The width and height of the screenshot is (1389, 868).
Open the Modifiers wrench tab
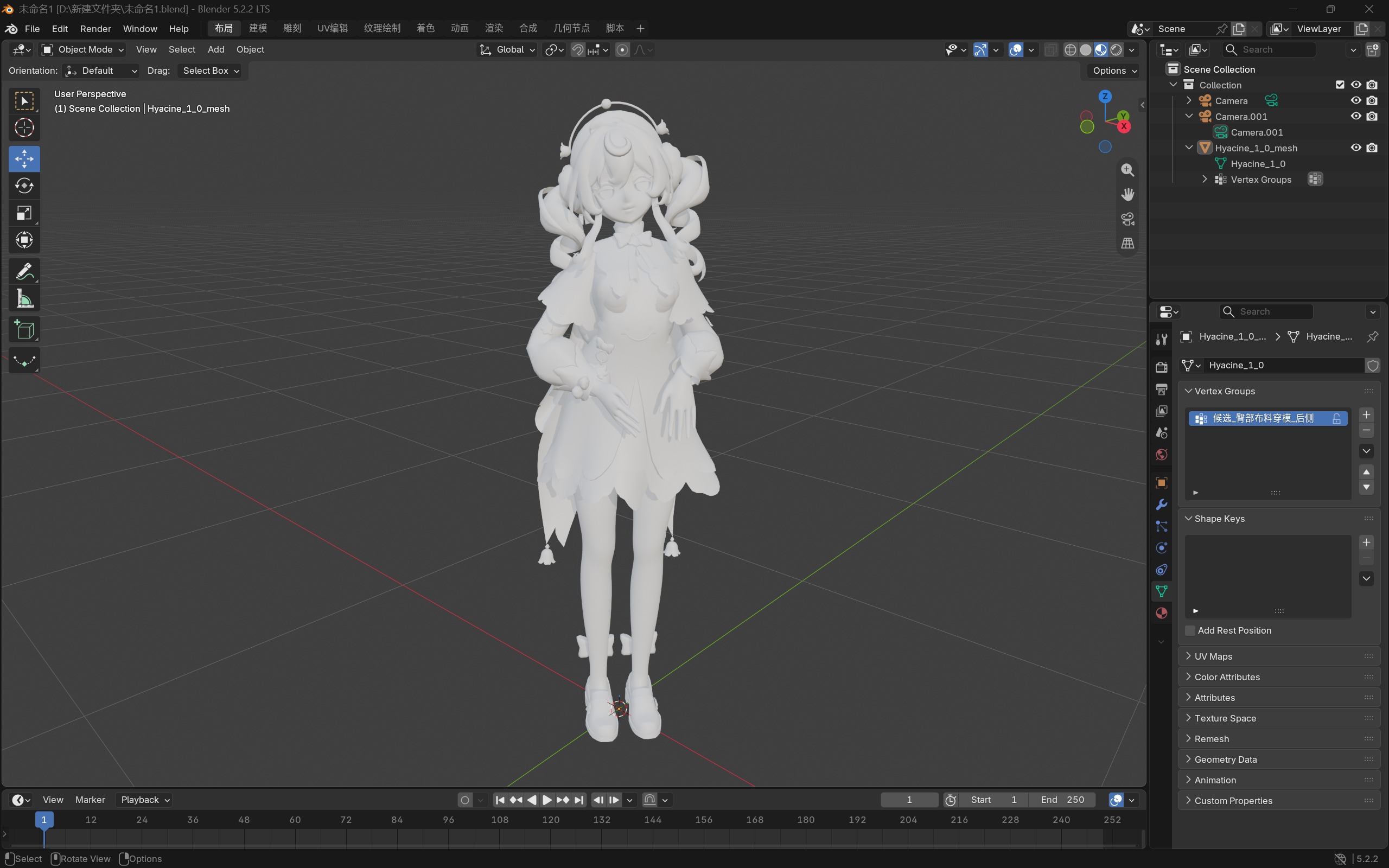pos(1161,505)
